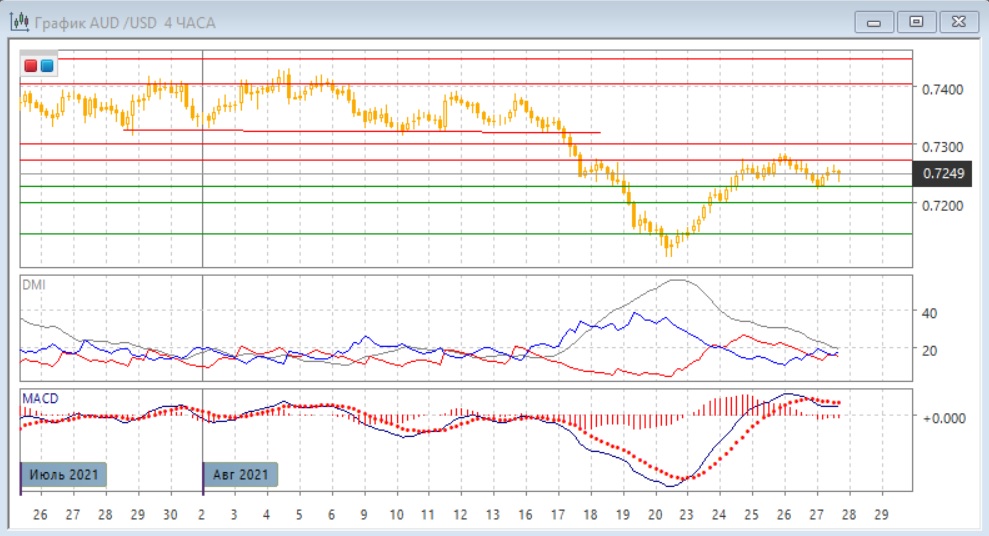The image size is (989, 536).
Task: Close the AUD/USD chart window
Action: coord(958,21)
